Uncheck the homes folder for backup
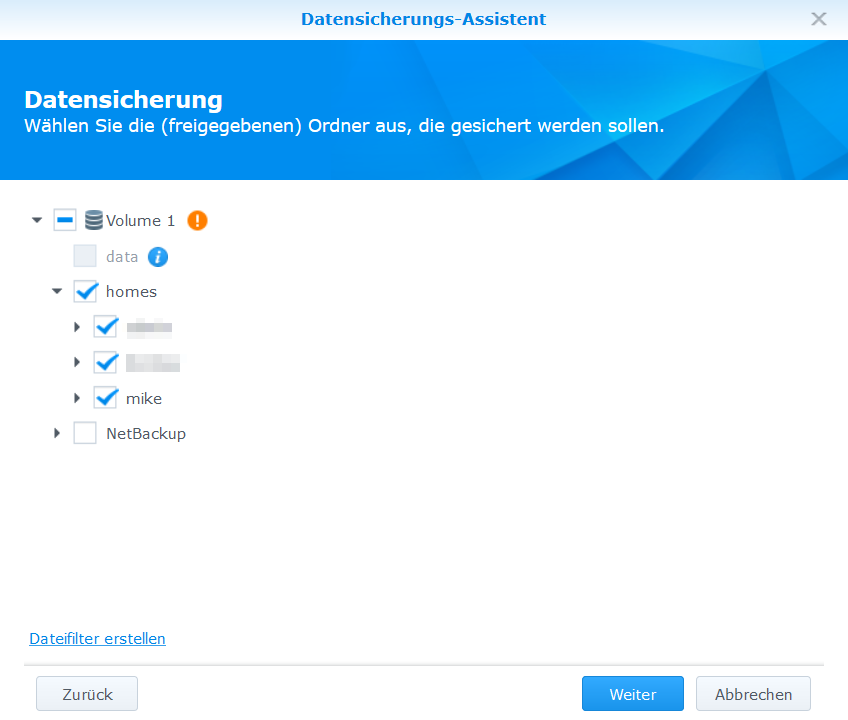 pyautogui.click(x=85, y=291)
